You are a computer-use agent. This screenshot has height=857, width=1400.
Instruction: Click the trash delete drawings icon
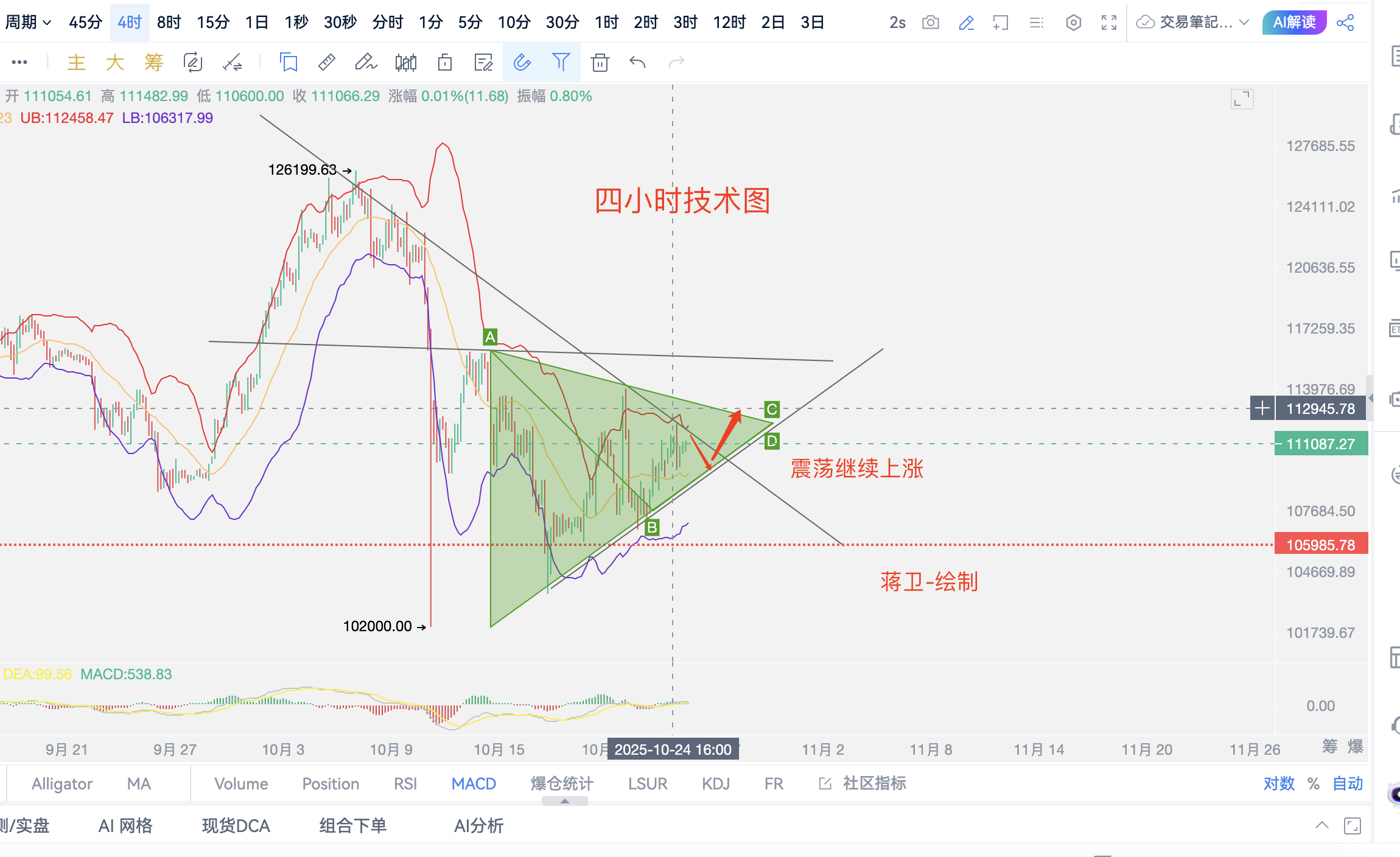click(x=600, y=62)
